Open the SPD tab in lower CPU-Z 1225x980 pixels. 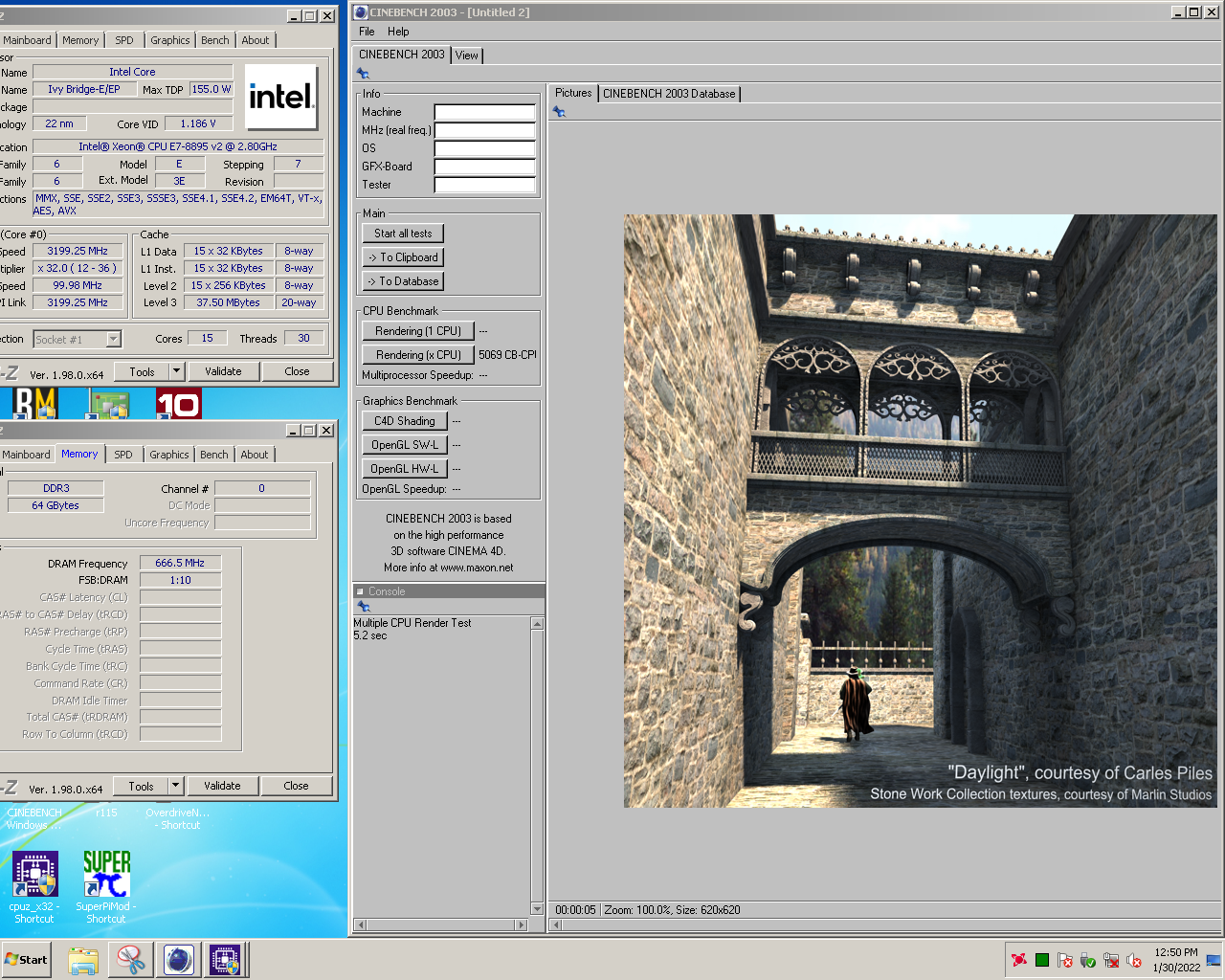pos(123,455)
